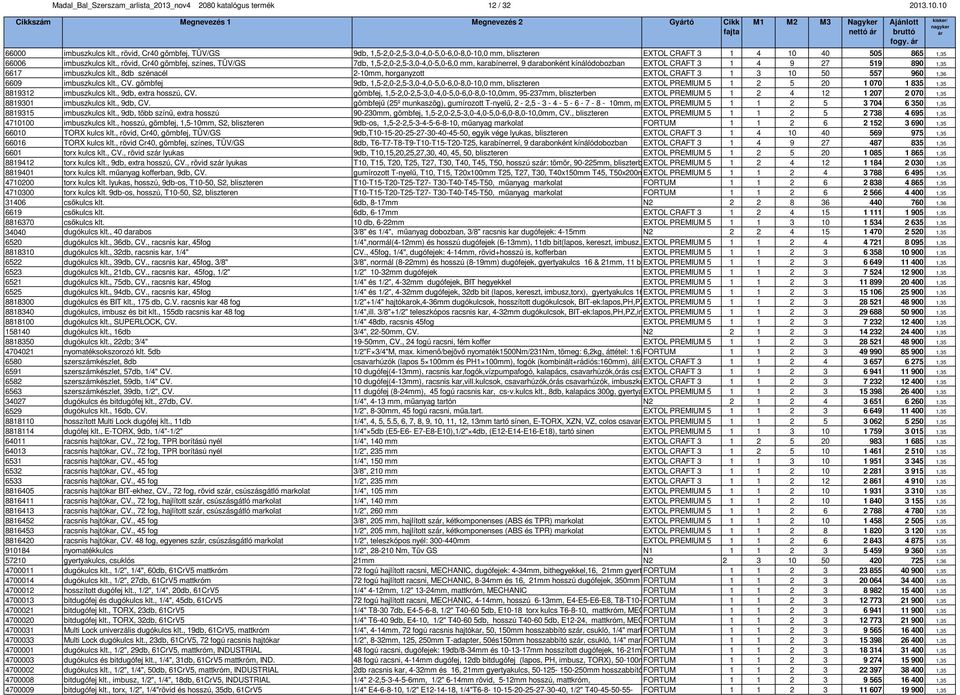960x695 pixels.
Task: Click the net price 29 688
Action: (x=871, y=312)
